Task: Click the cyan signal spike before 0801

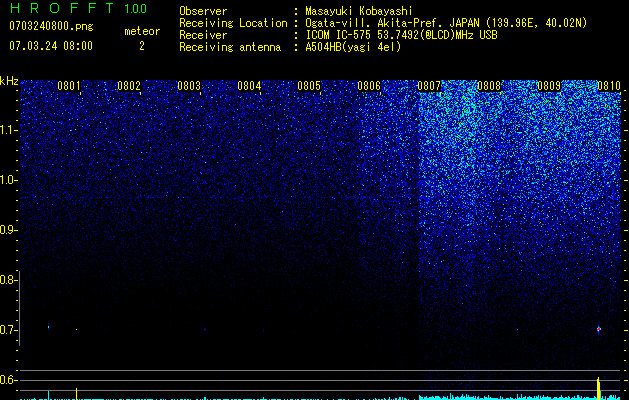Action: pyautogui.click(x=49, y=395)
